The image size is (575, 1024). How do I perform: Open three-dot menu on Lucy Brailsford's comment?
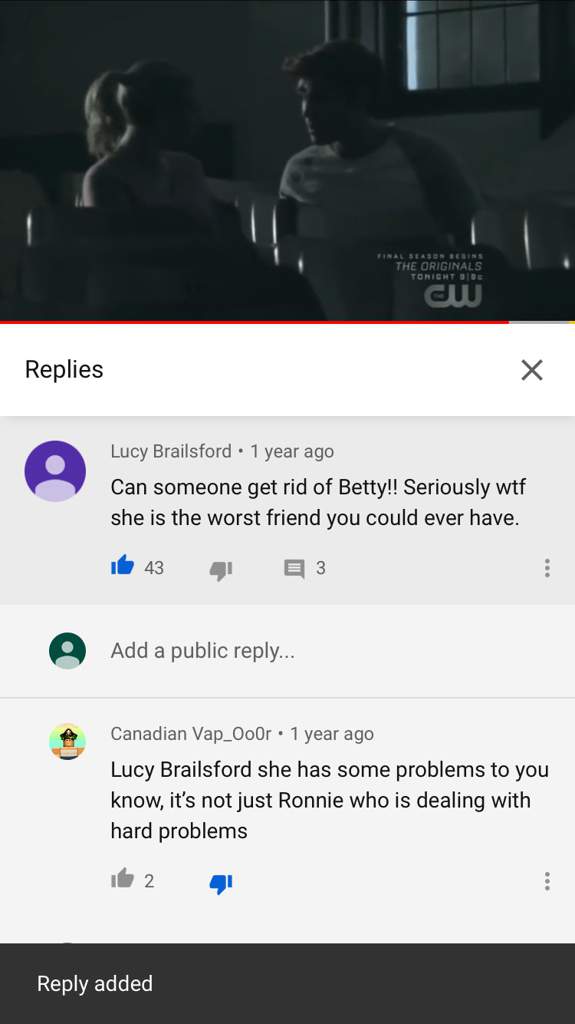tap(547, 568)
